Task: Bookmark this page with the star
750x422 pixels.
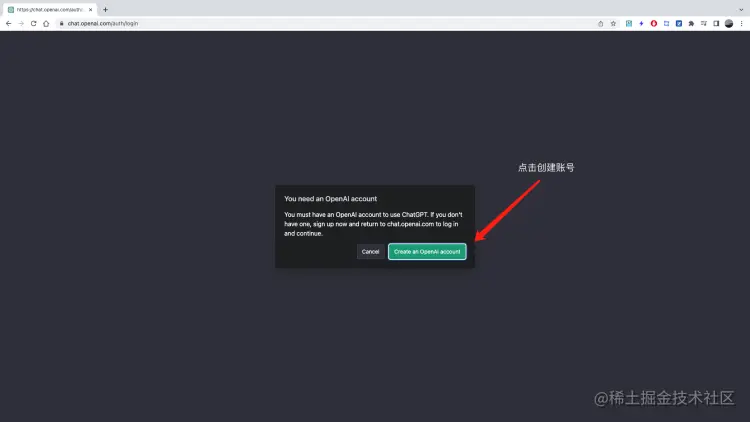Action: pyautogui.click(x=613, y=23)
